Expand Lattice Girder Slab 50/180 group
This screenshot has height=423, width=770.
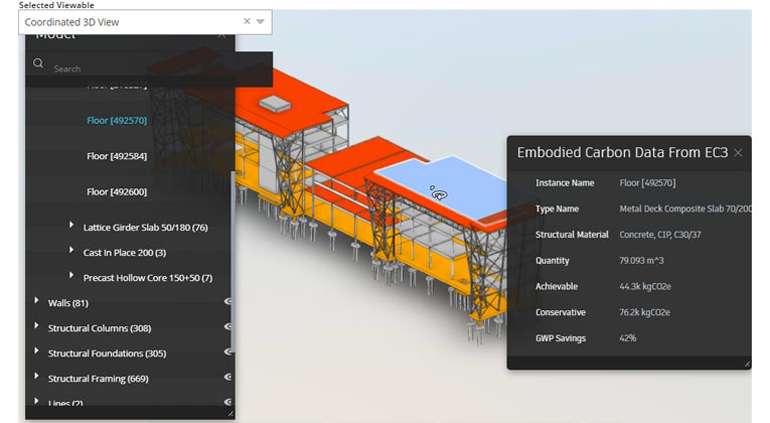(71, 227)
